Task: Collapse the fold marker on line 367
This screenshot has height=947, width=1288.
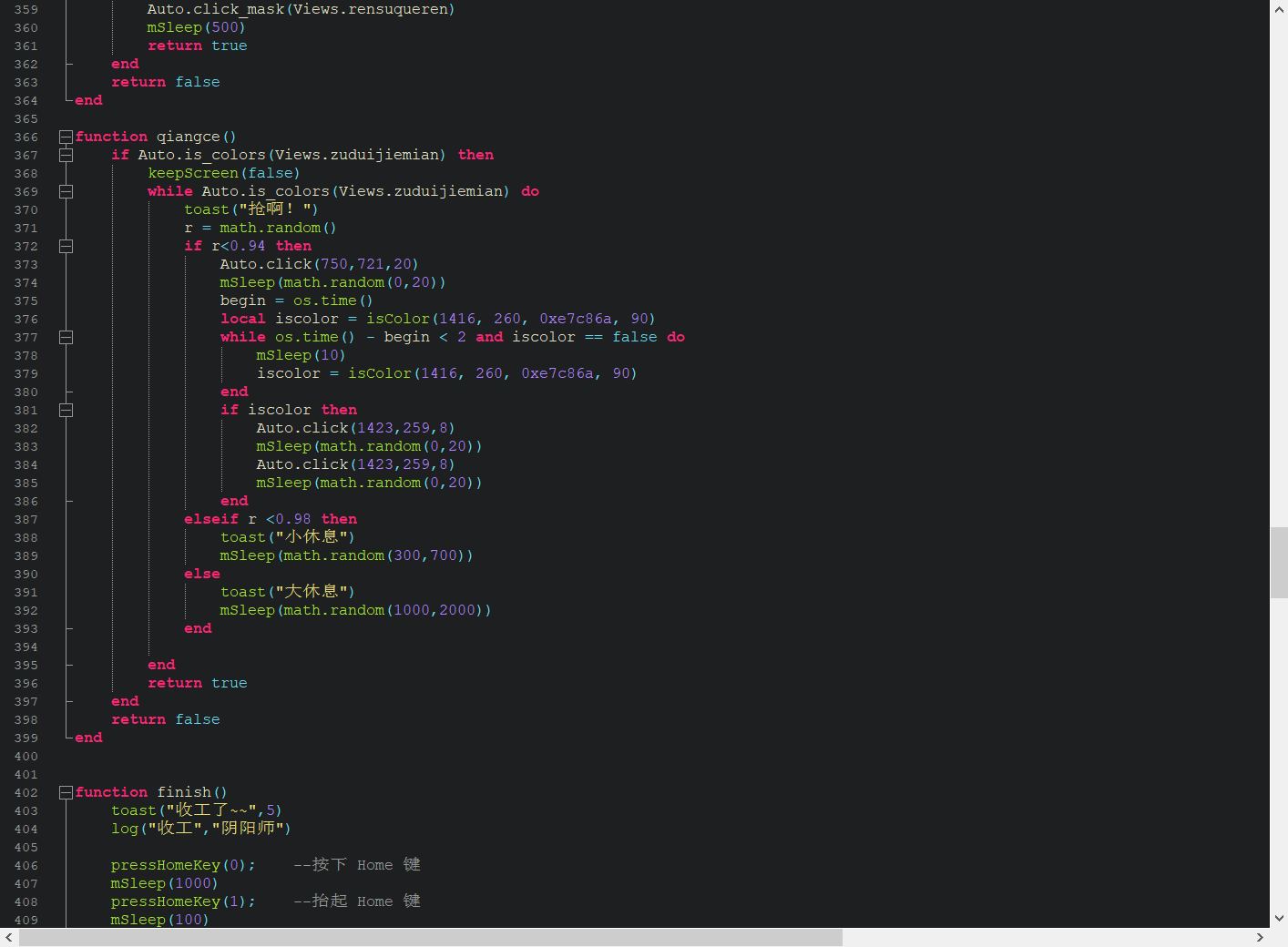Action: (66, 155)
